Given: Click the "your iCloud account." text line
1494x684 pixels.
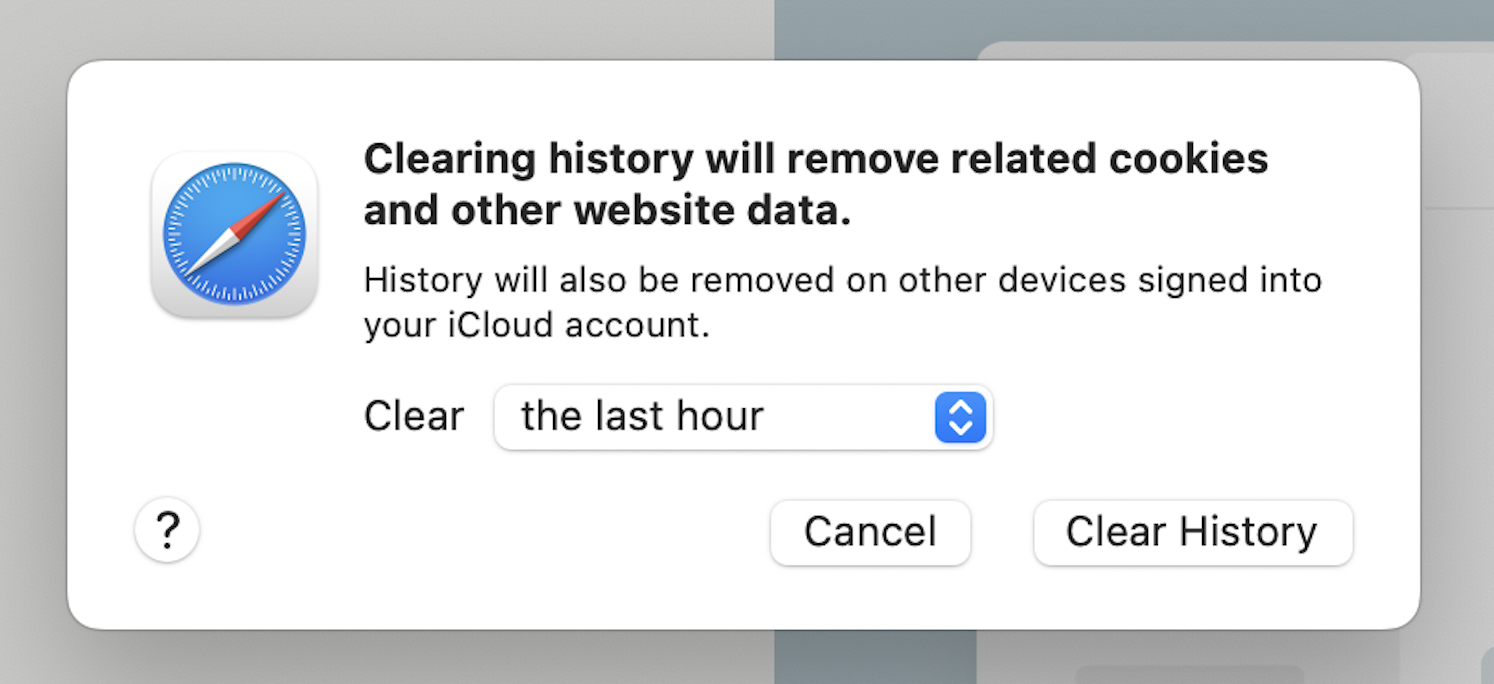Looking at the screenshot, I should tap(536, 327).
